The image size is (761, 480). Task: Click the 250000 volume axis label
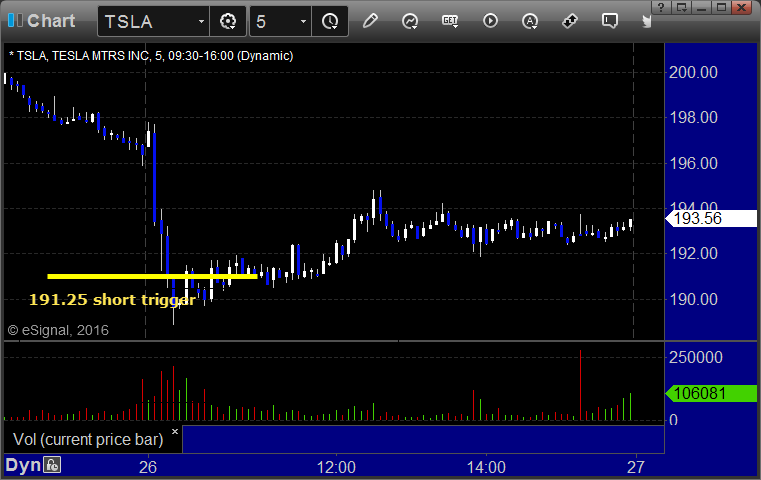695,358
